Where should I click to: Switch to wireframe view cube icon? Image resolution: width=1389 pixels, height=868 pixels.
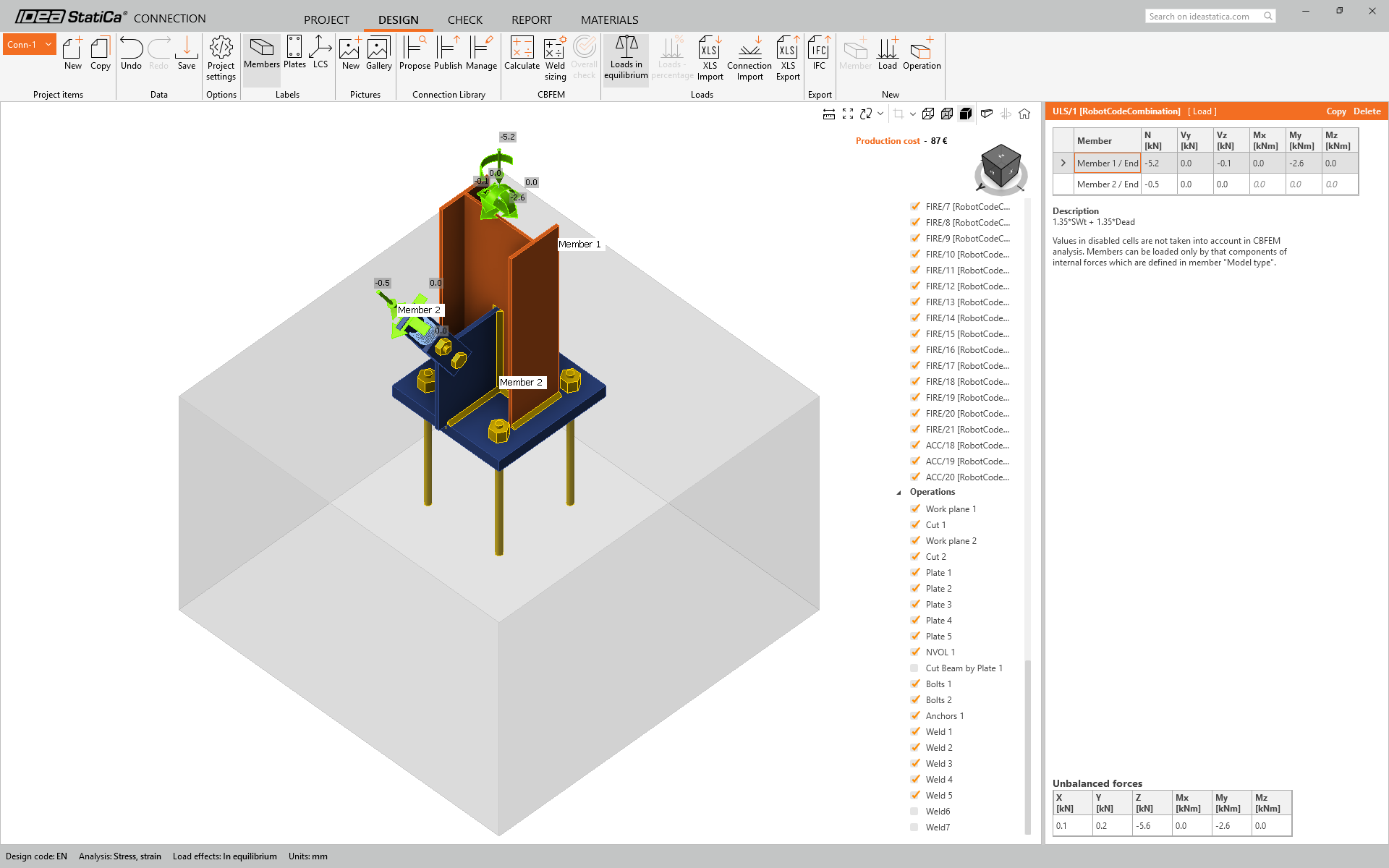[x=928, y=114]
